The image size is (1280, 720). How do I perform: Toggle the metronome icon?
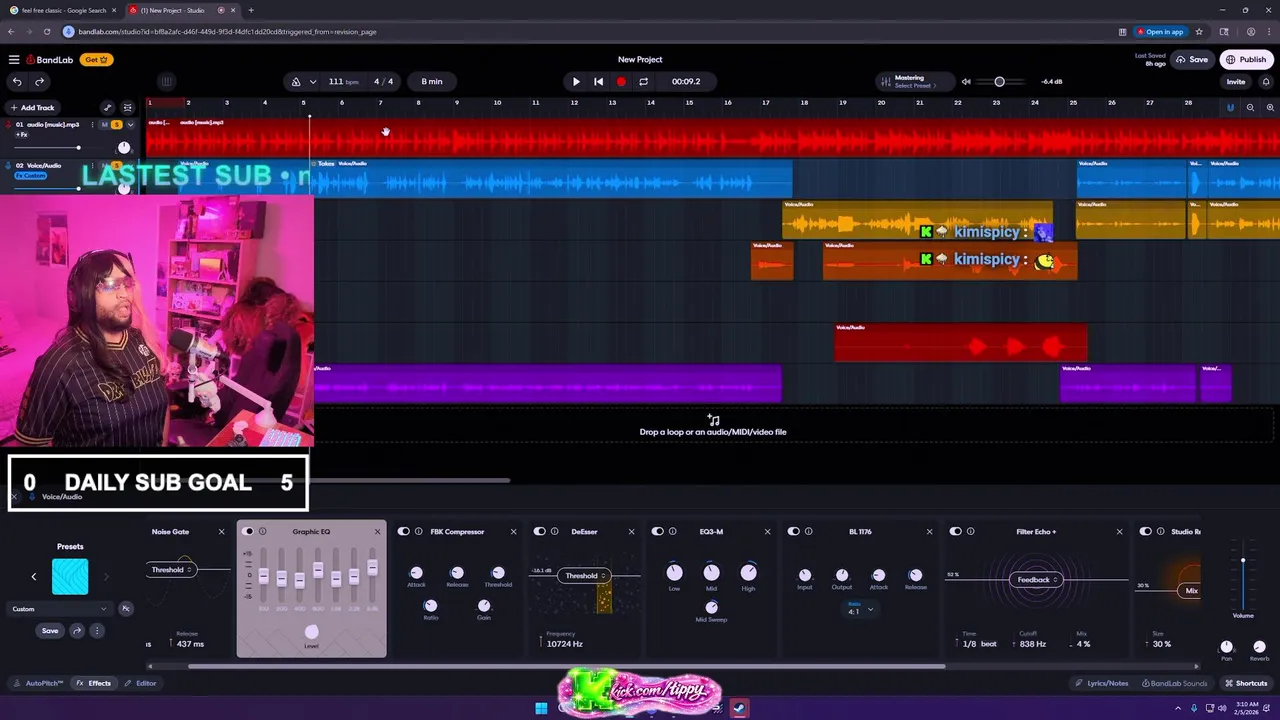[x=296, y=82]
